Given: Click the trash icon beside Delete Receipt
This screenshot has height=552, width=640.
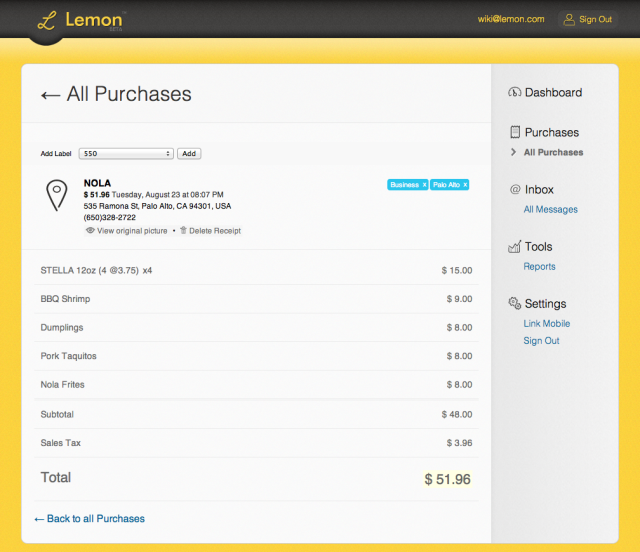Looking at the screenshot, I should tap(183, 231).
